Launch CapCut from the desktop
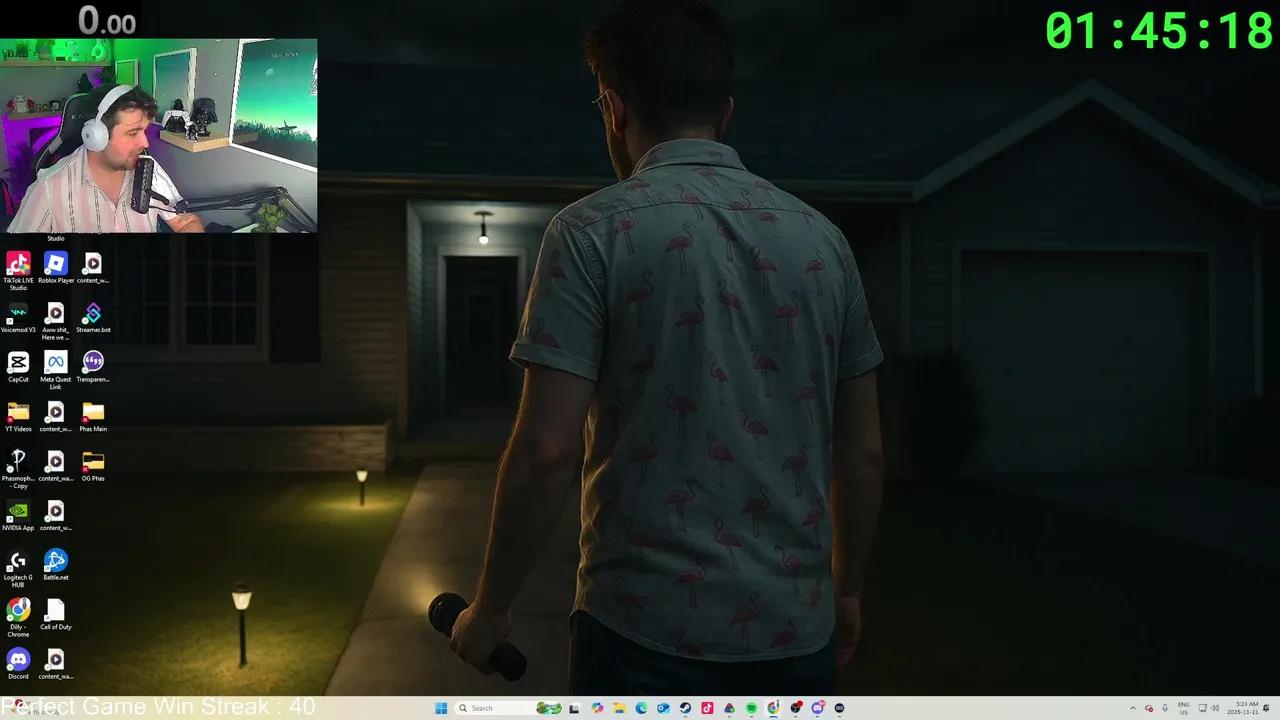This screenshot has width=1280, height=720. pos(18,363)
